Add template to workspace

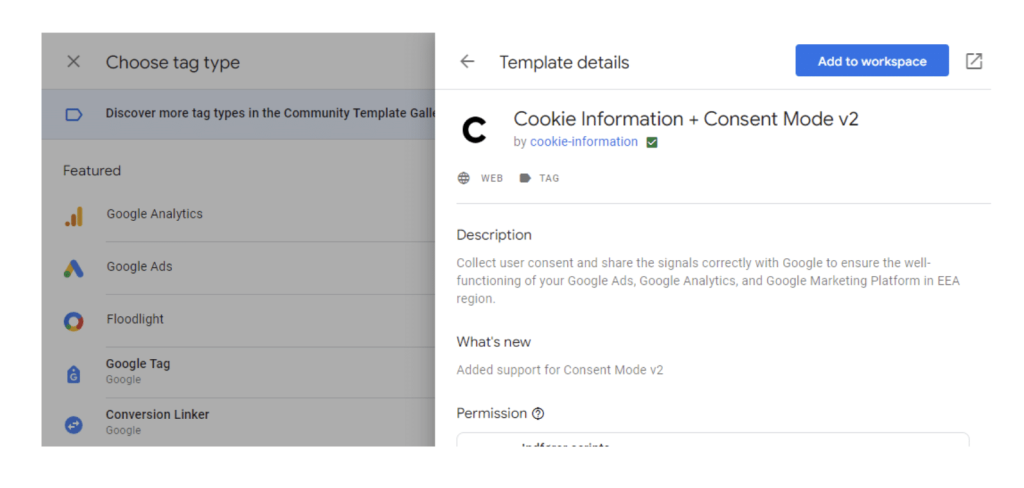point(871,61)
